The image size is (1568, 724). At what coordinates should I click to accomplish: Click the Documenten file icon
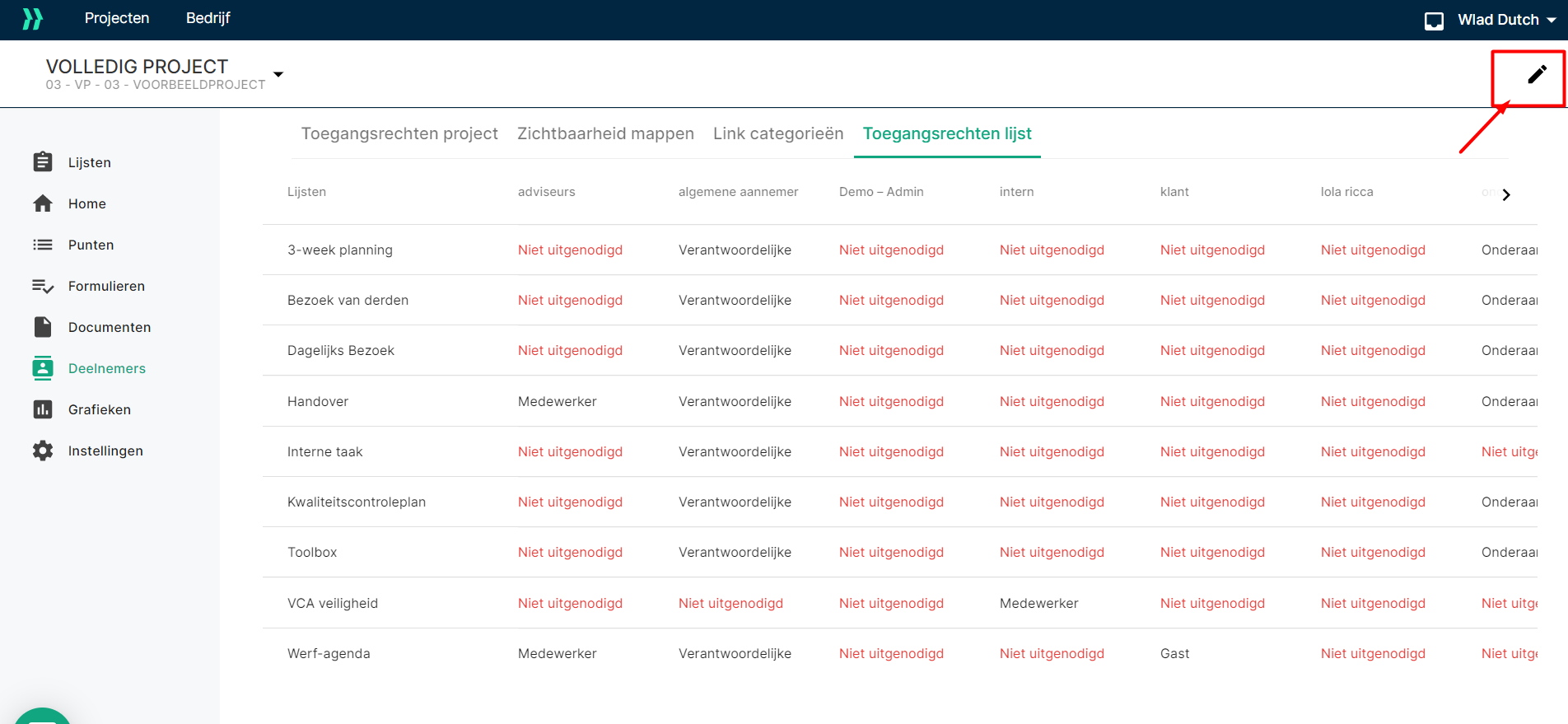(43, 327)
